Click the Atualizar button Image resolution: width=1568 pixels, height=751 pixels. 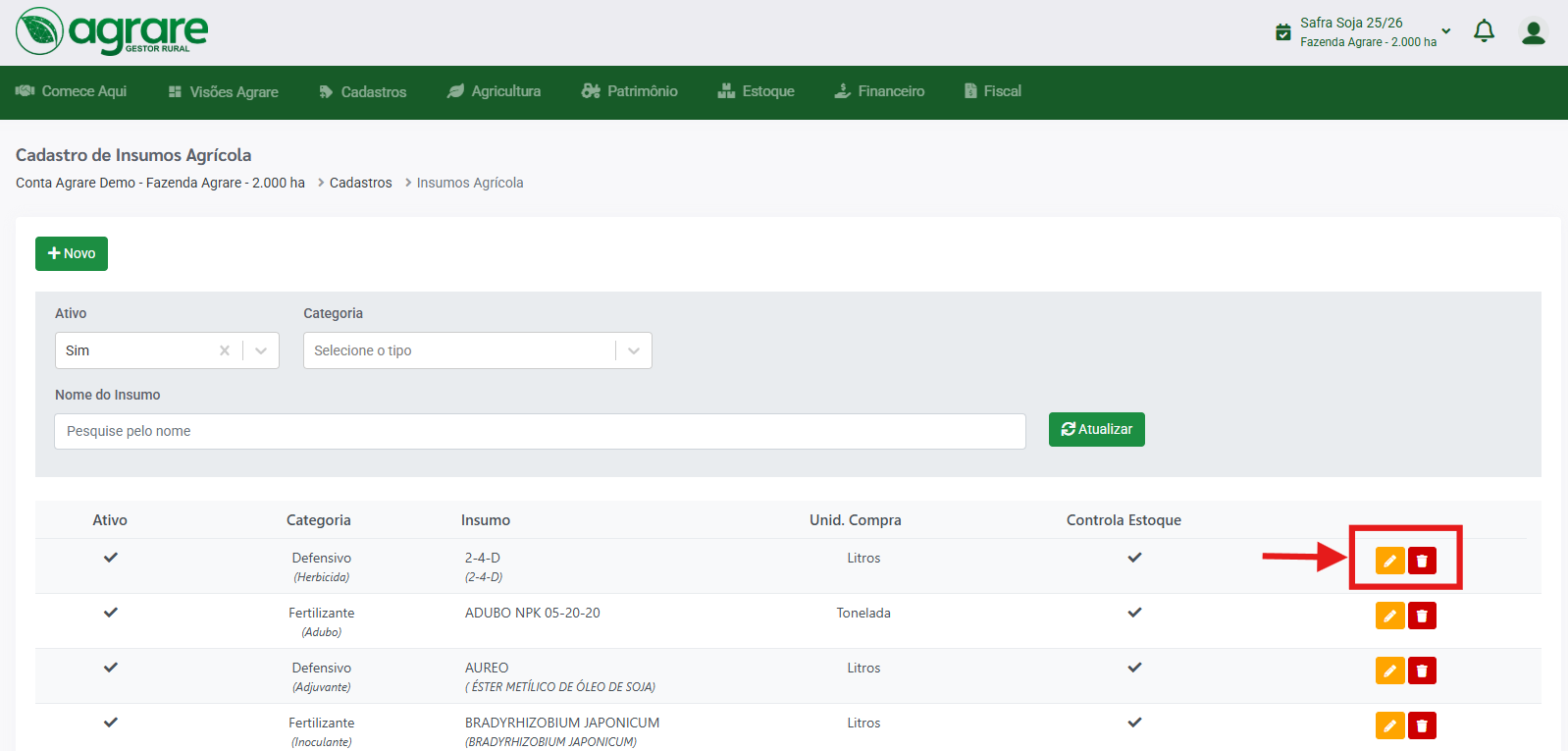click(x=1096, y=429)
